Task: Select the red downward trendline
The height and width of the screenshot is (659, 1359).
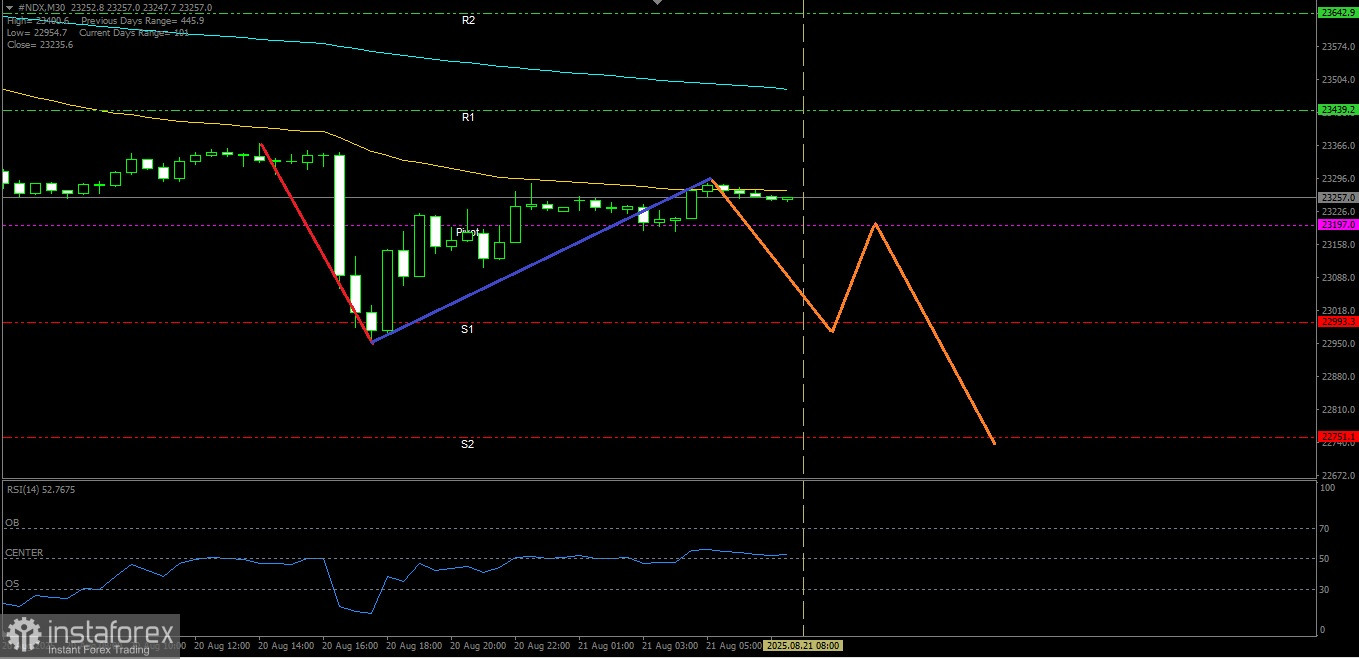Action: coord(315,243)
